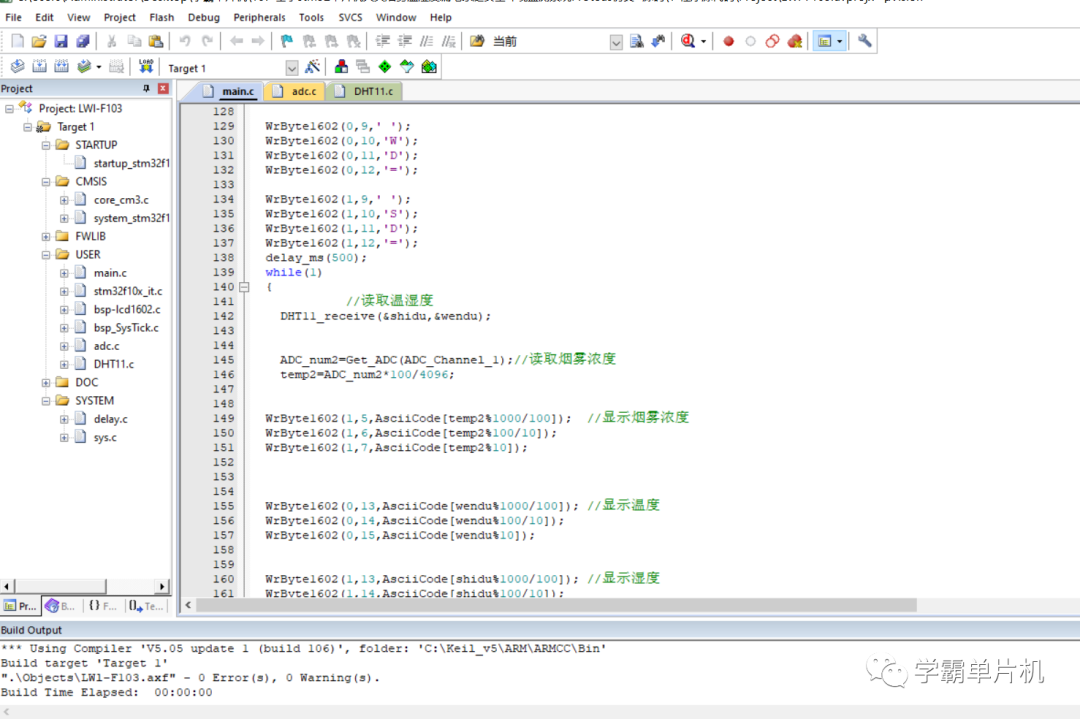Insert a breakpoint with the red dot
This screenshot has width=1080, height=719.
pyautogui.click(x=728, y=41)
